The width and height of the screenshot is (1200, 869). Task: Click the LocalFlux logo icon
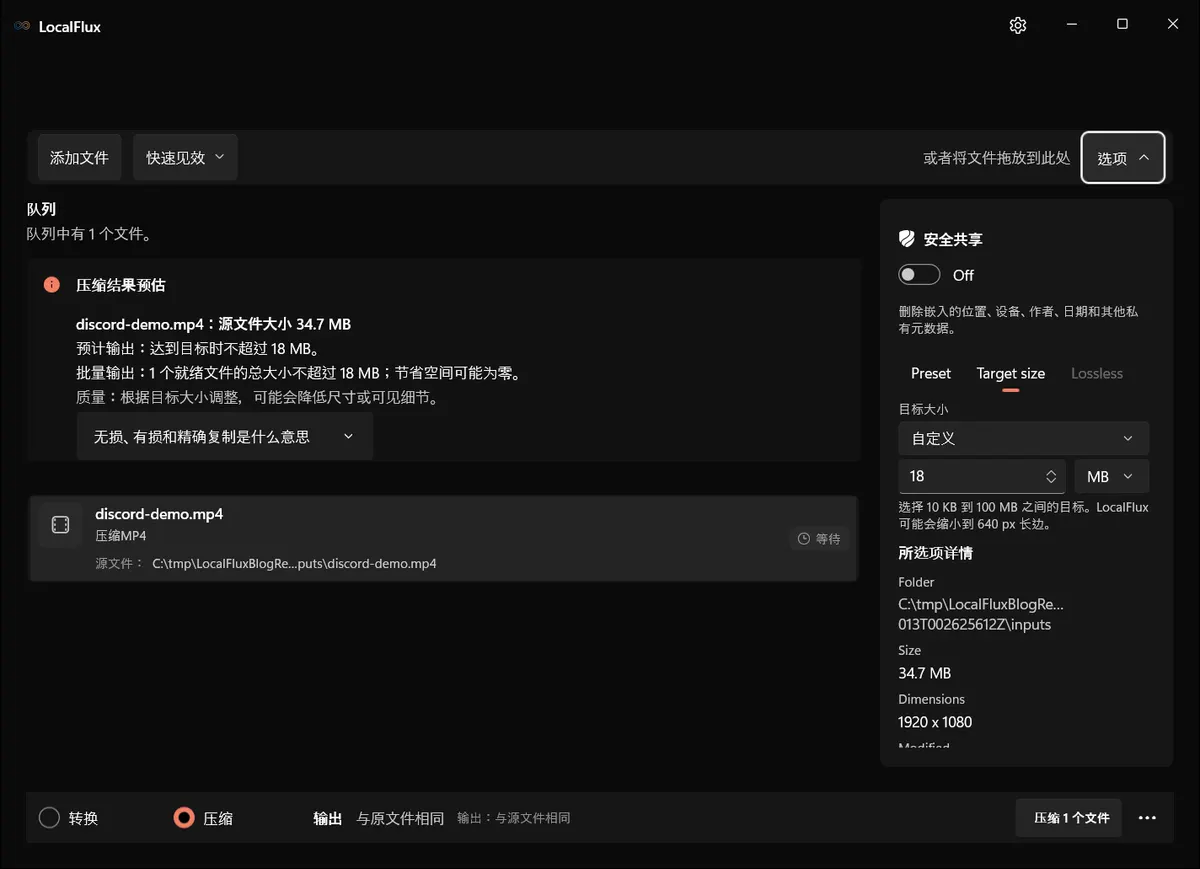pyautogui.click(x=22, y=27)
